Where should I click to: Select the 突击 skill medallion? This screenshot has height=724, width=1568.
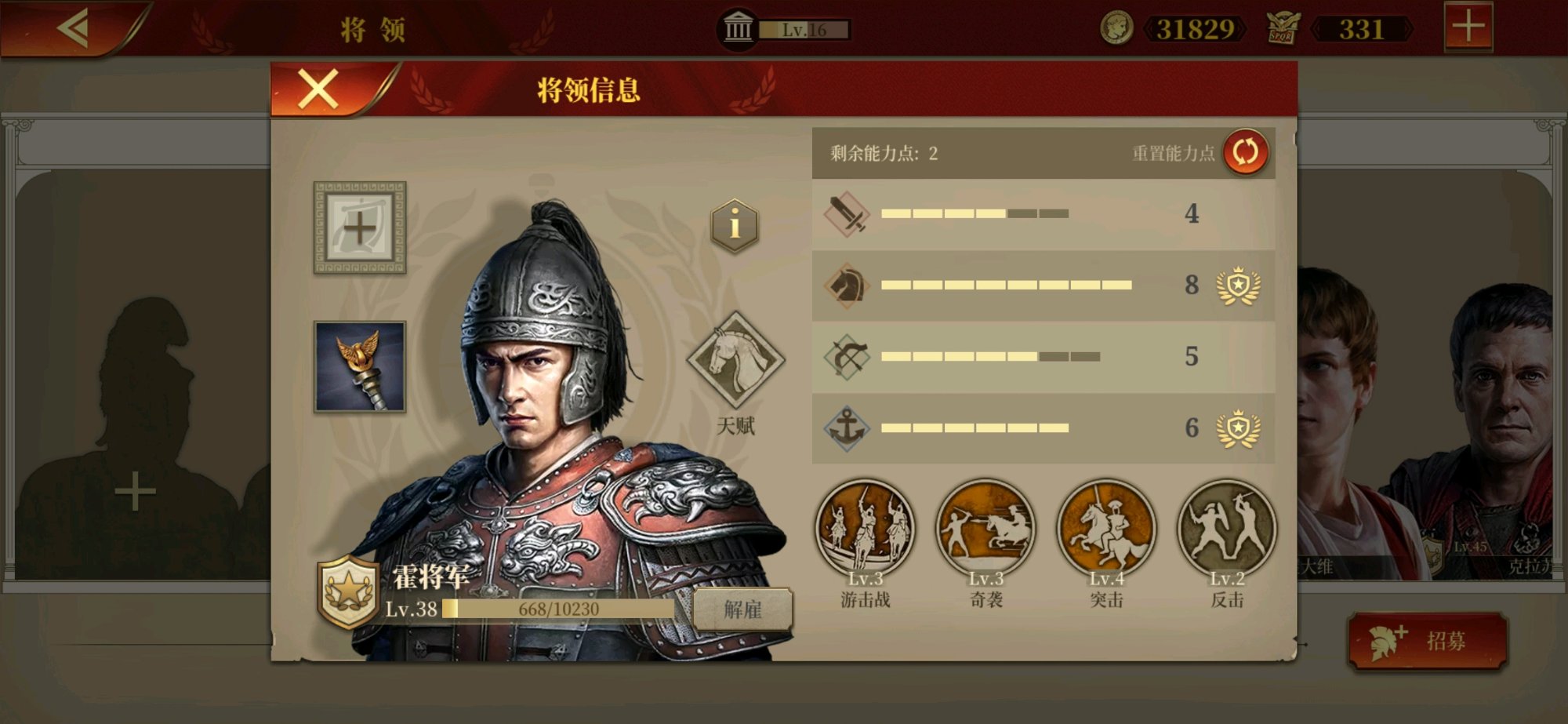[x=1106, y=529]
